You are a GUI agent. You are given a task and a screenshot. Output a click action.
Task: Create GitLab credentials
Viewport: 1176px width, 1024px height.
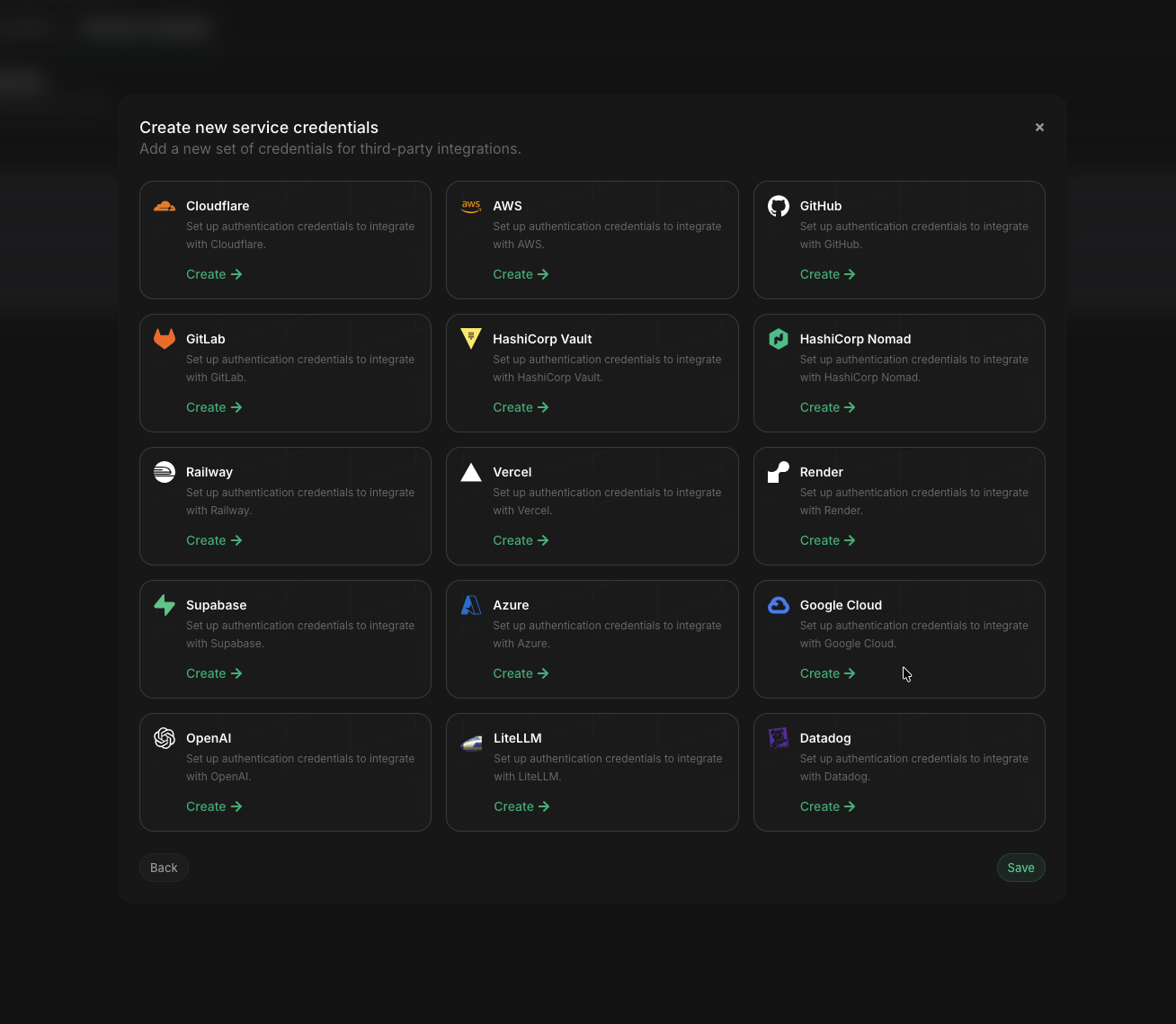click(214, 407)
